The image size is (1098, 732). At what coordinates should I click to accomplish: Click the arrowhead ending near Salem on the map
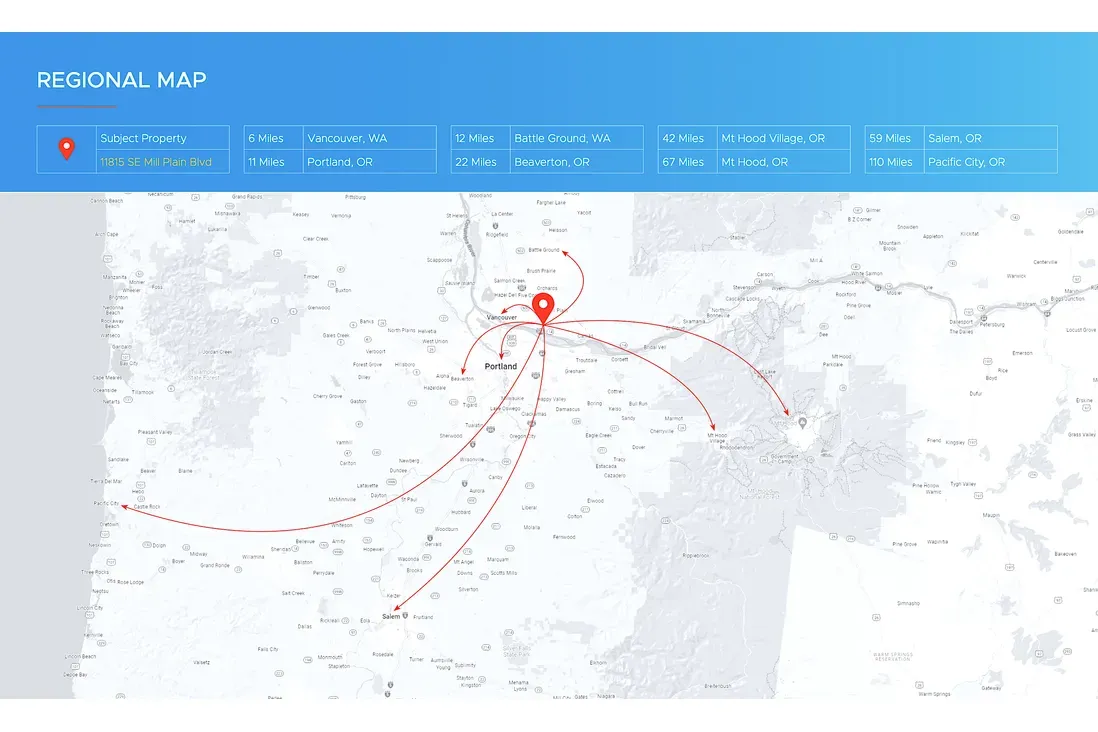(x=397, y=607)
